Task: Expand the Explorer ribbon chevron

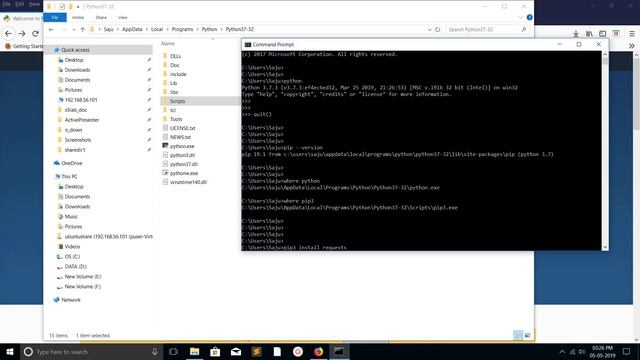Action: pyautogui.click(x=520, y=18)
